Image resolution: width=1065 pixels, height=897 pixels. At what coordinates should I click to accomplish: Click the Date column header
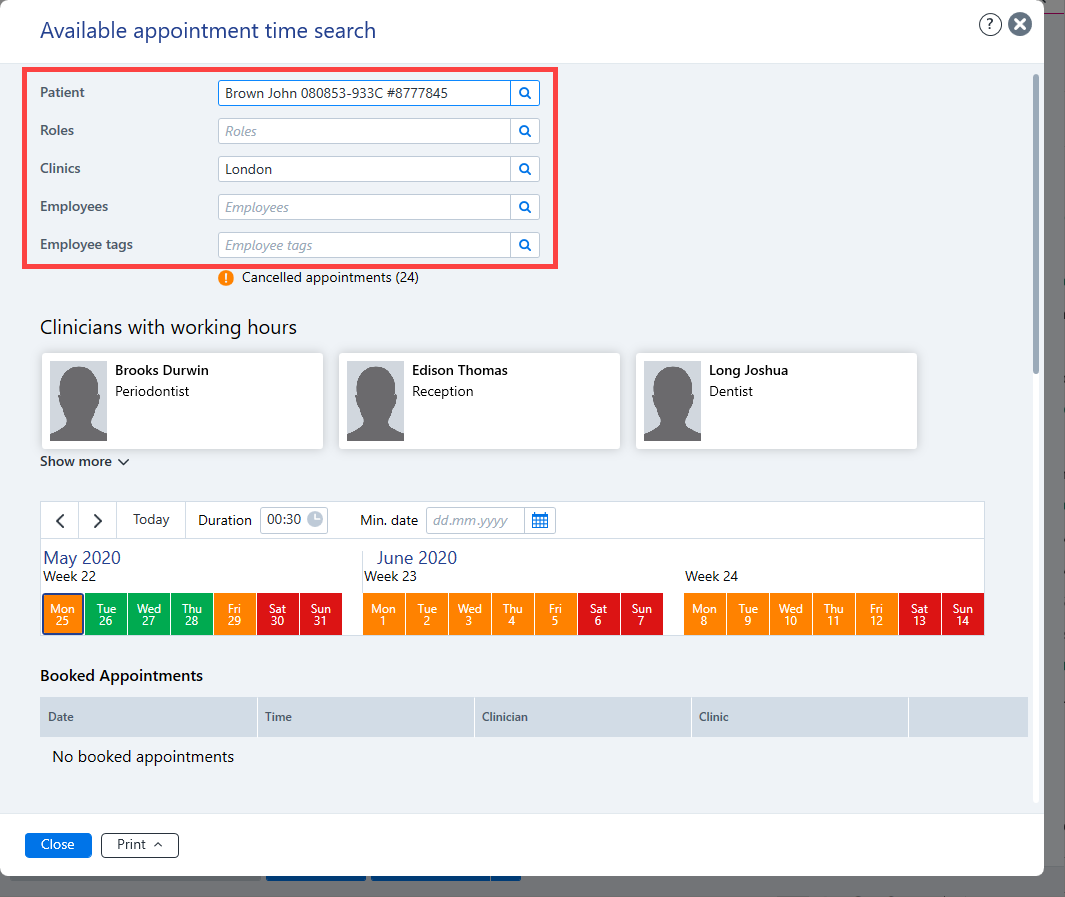coord(148,717)
